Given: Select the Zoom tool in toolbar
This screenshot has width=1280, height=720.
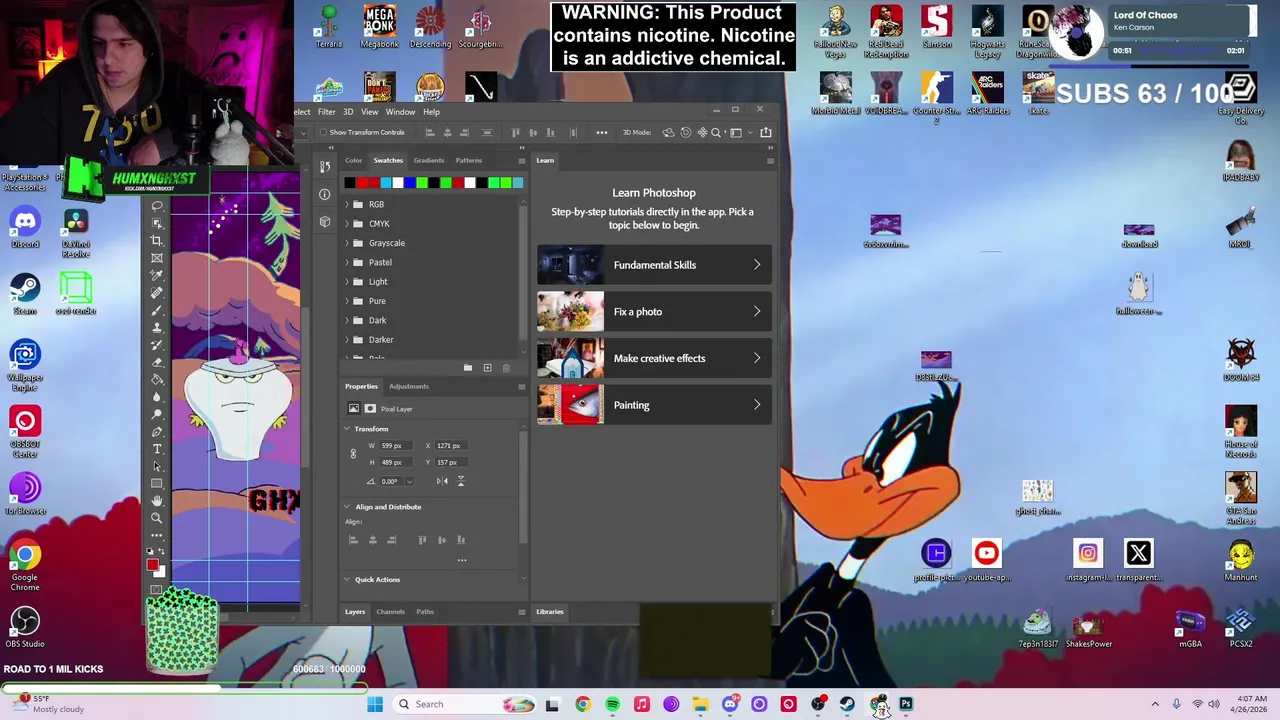Looking at the screenshot, I should pos(157,518).
